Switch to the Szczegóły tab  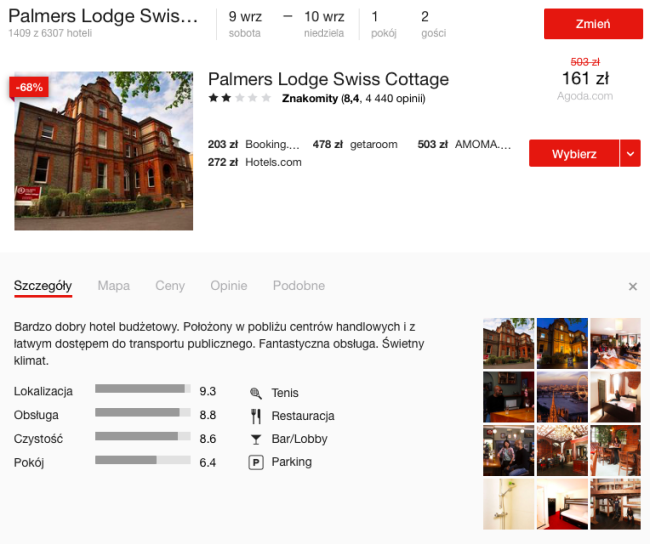coord(43,286)
